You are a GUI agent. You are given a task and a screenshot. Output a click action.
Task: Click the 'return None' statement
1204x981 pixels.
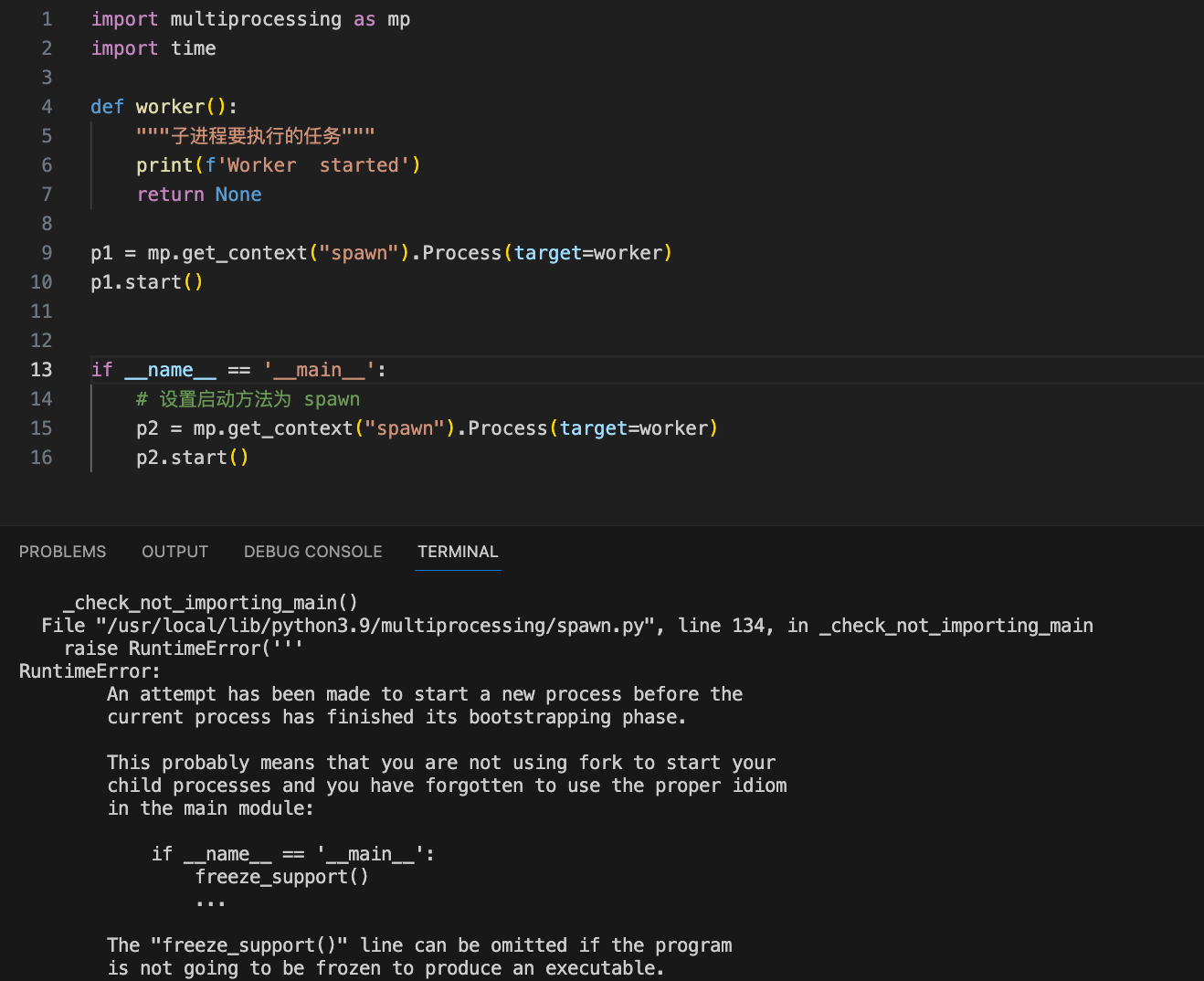tap(199, 195)
